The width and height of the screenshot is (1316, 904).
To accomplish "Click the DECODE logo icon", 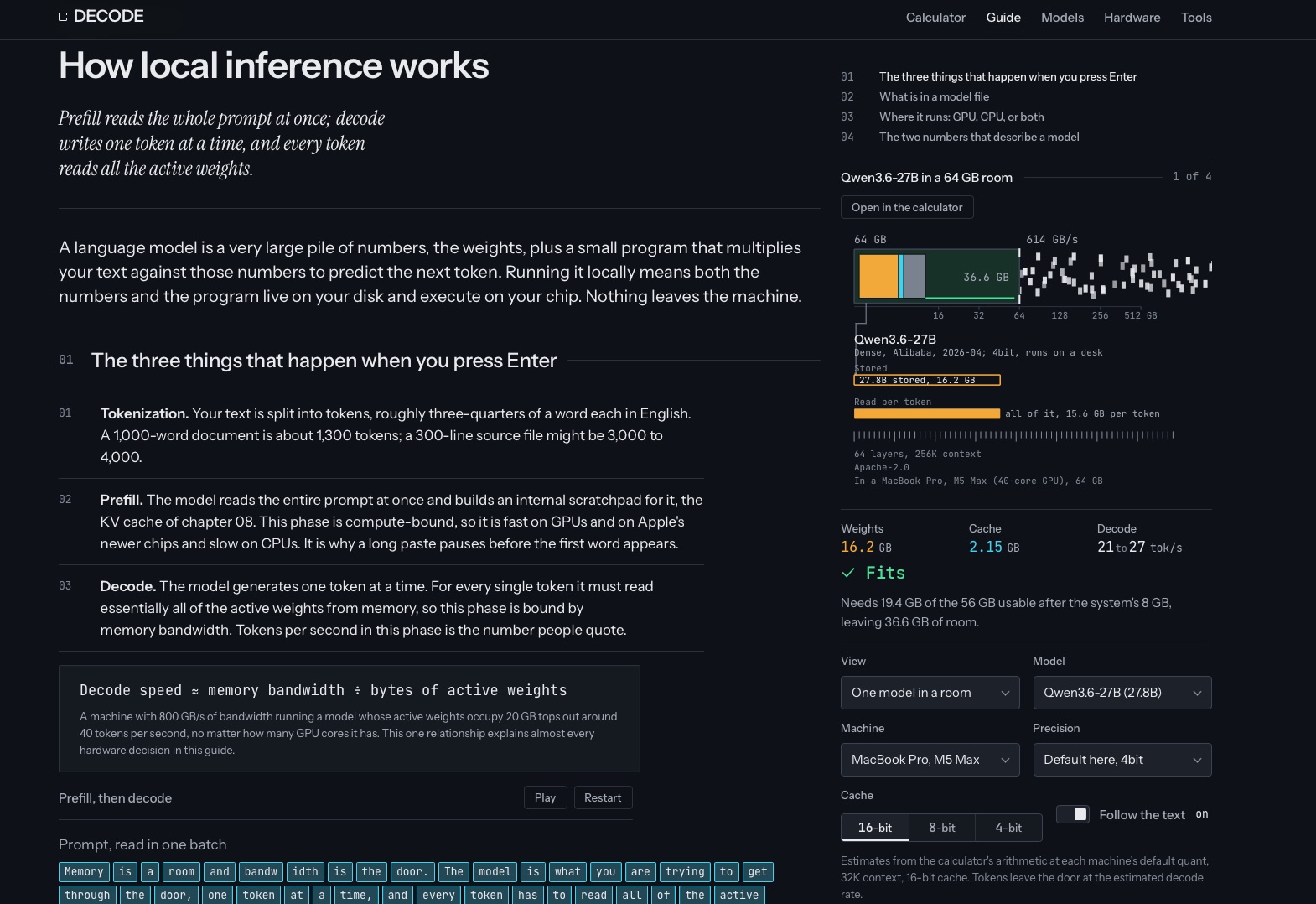I will point(63,17).
